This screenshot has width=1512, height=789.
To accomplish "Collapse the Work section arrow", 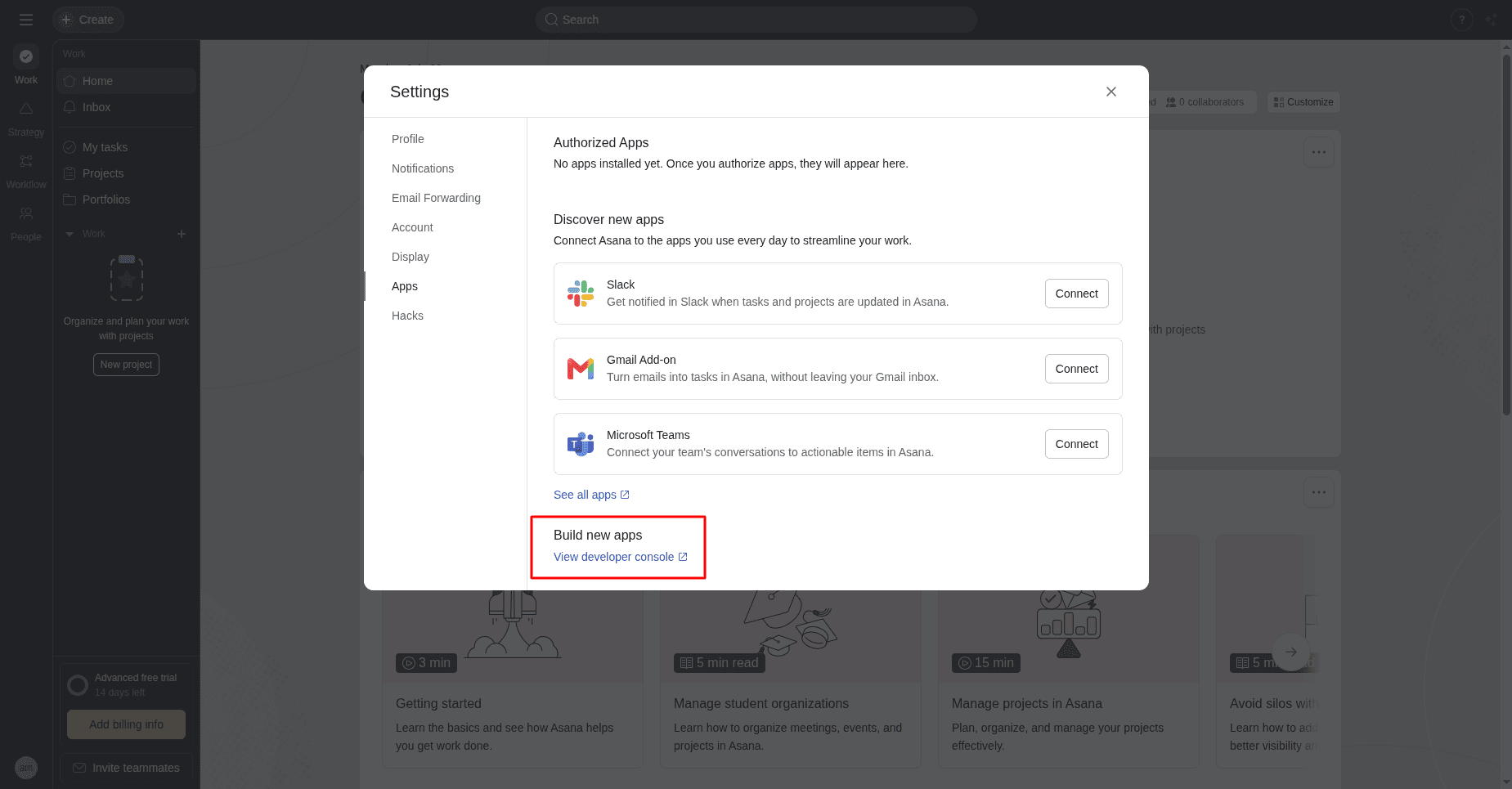I will (x=70, y=234).
